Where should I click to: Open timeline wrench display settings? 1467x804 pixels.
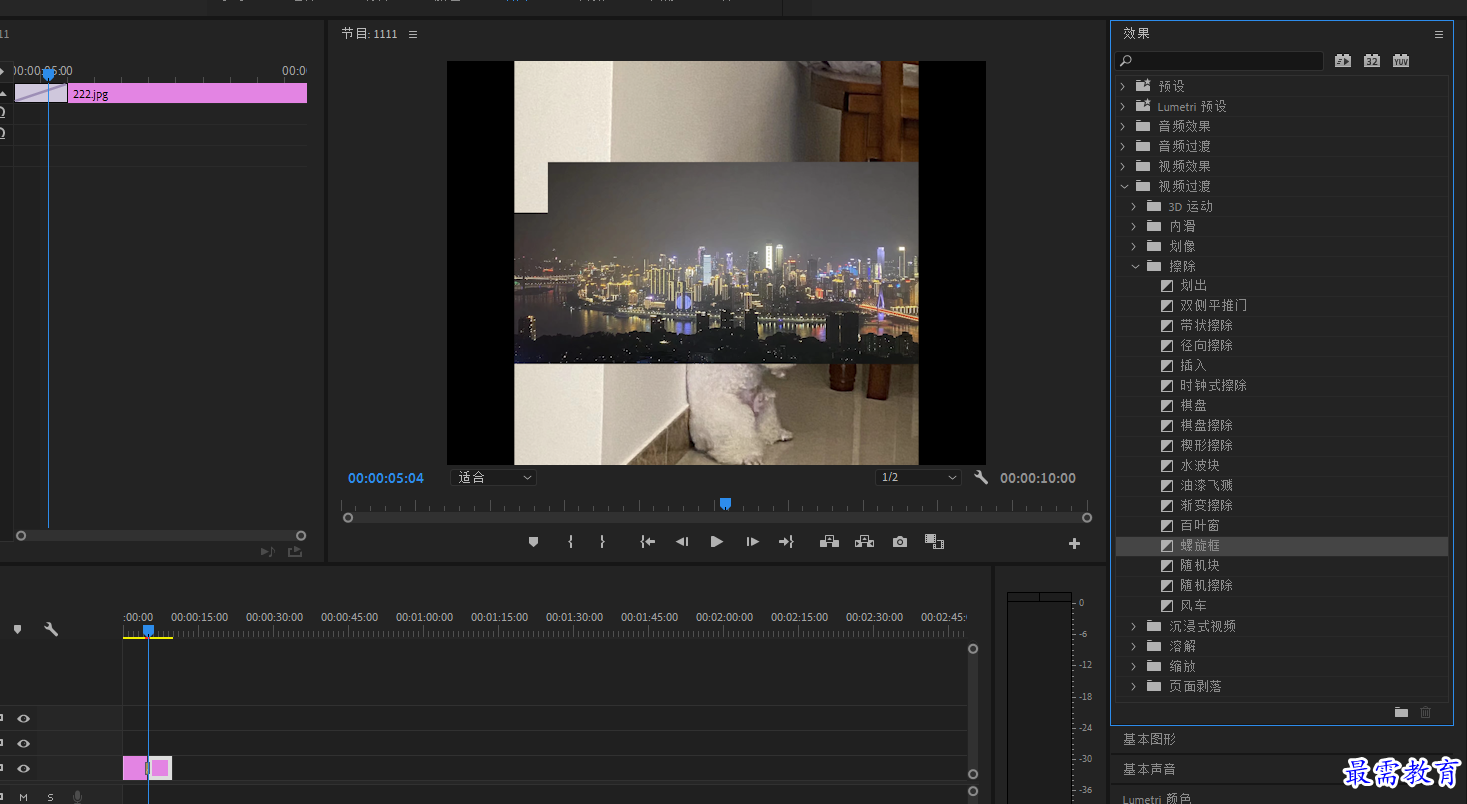pyautogui.click(x=51, y=629)
